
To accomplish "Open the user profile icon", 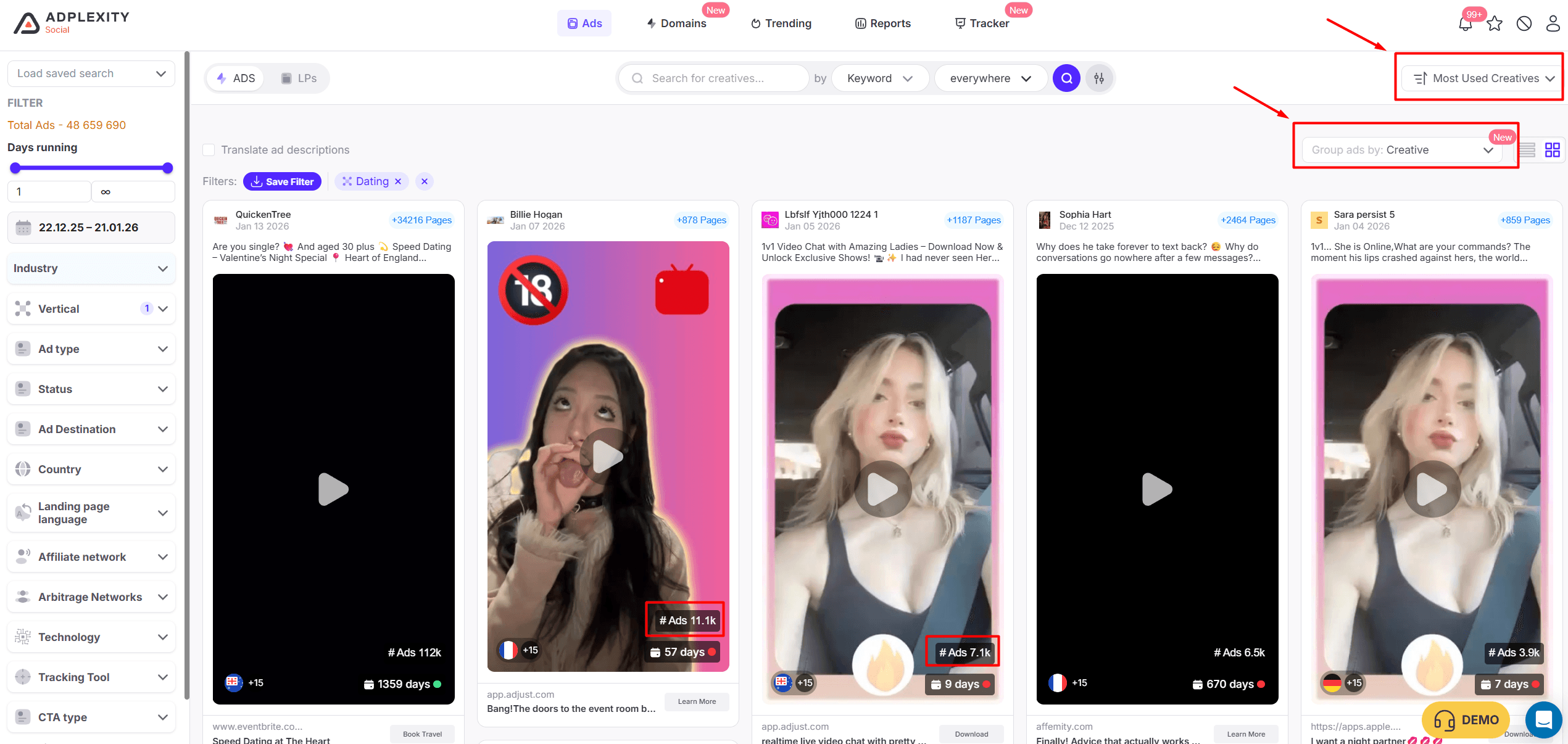I will (1553, 24).
